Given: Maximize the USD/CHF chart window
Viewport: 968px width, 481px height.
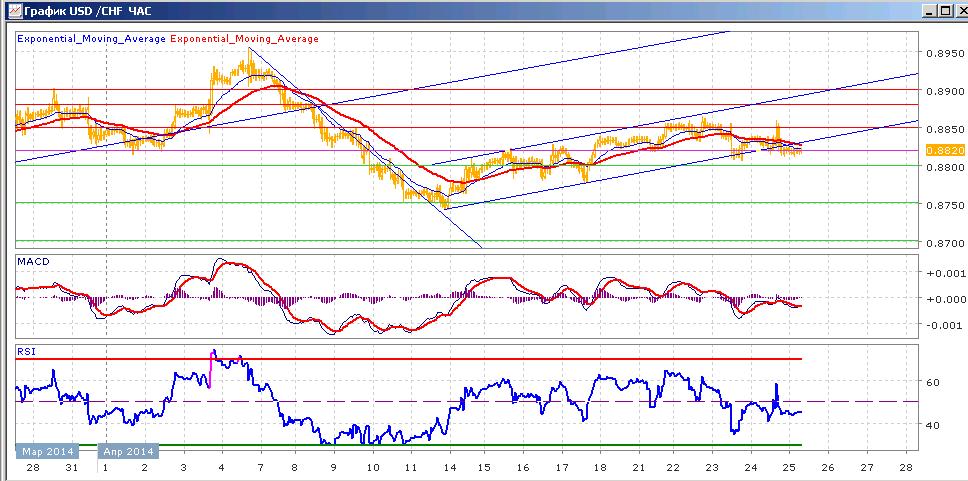Looking at the screenshot, I should [x=946, y=10].
